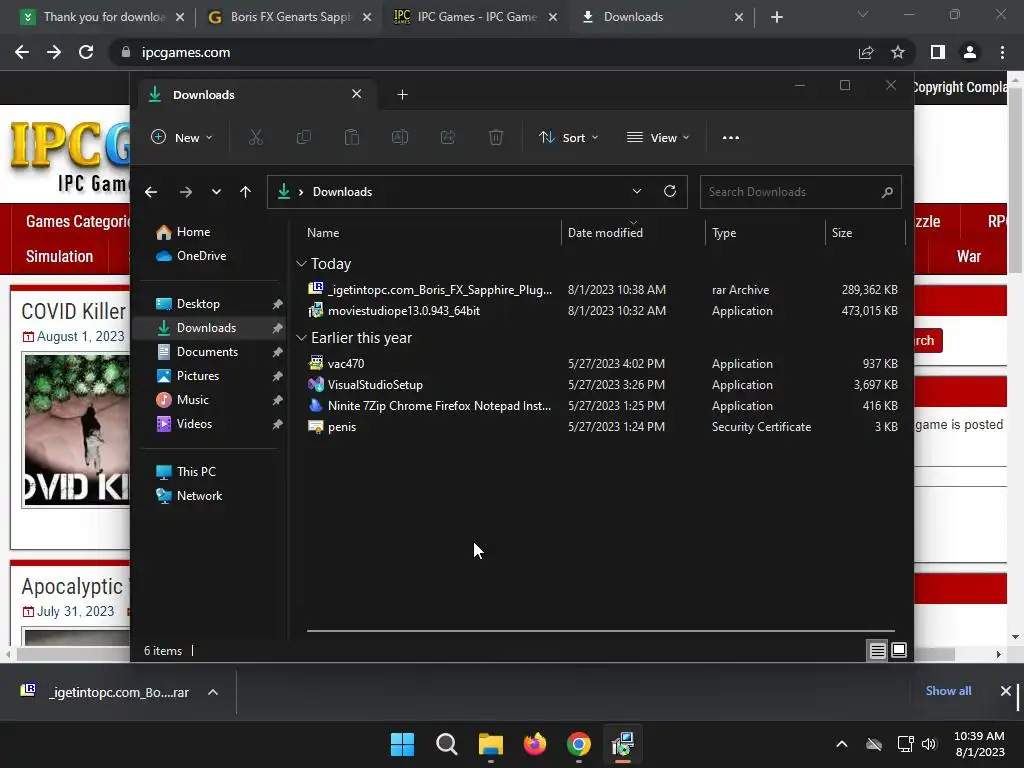Image resolution: width=1024 pixels, height=768 pixels.
Task: Open Chrome side panel icon
Action: click(938, 52)
